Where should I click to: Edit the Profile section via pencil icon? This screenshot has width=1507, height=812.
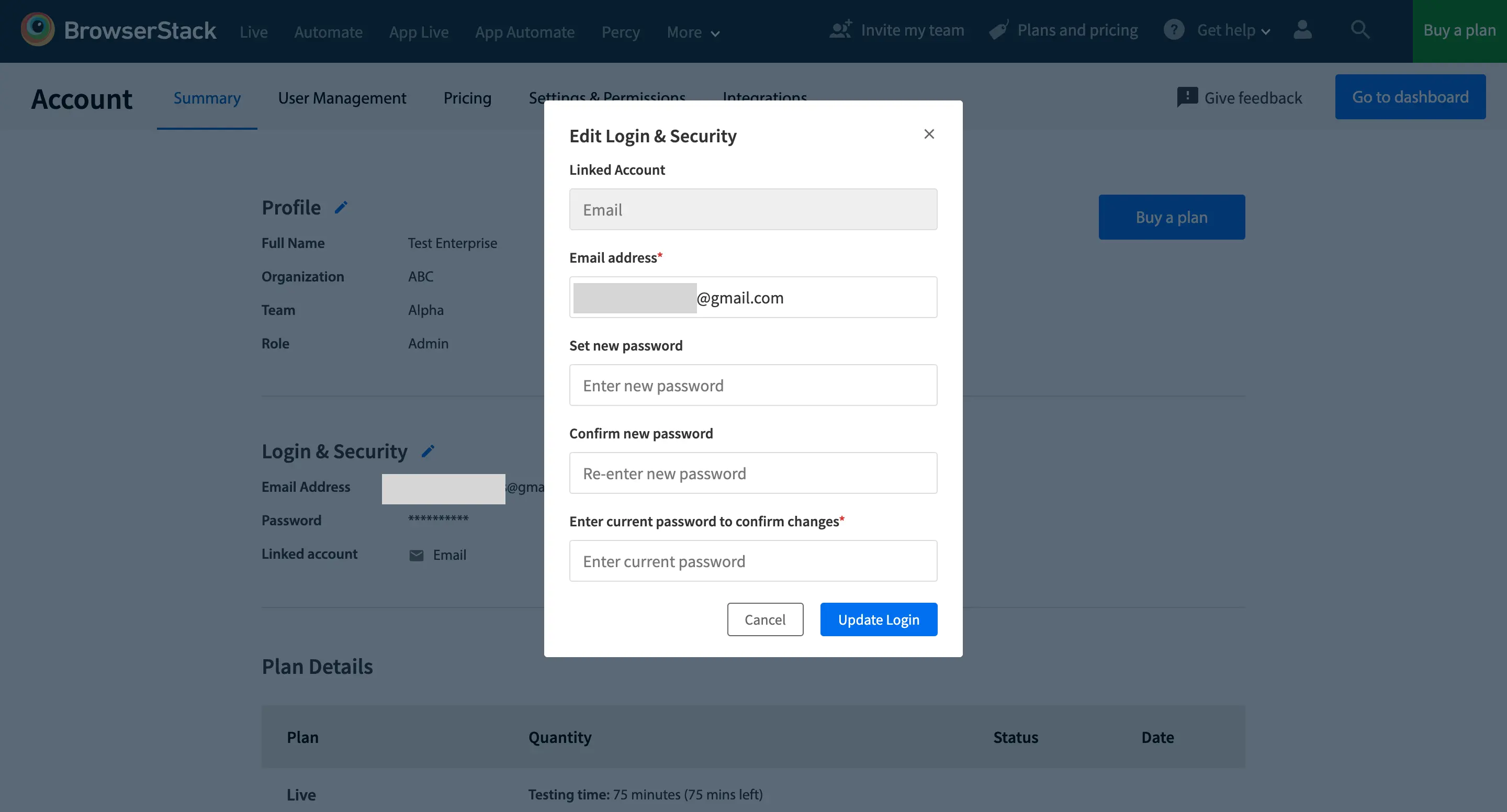point(341,207)
